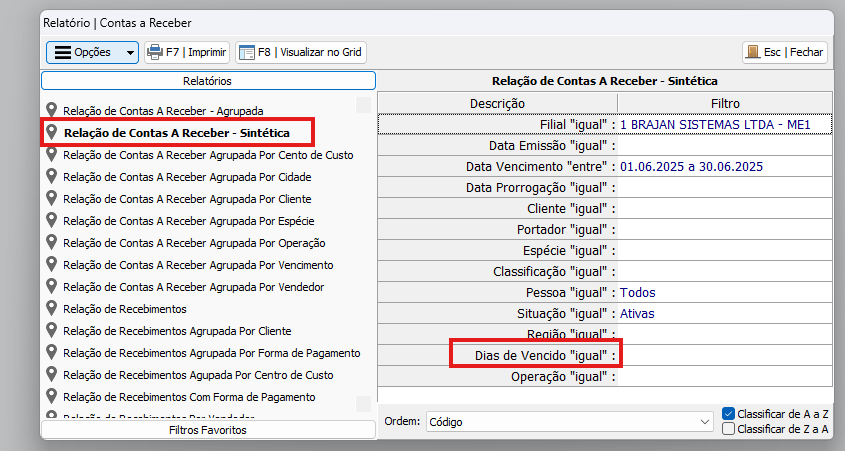Screen dimensions: 845x451
Task: Open the Opções dropdown arrow
Action: click(x=129, y=52)
